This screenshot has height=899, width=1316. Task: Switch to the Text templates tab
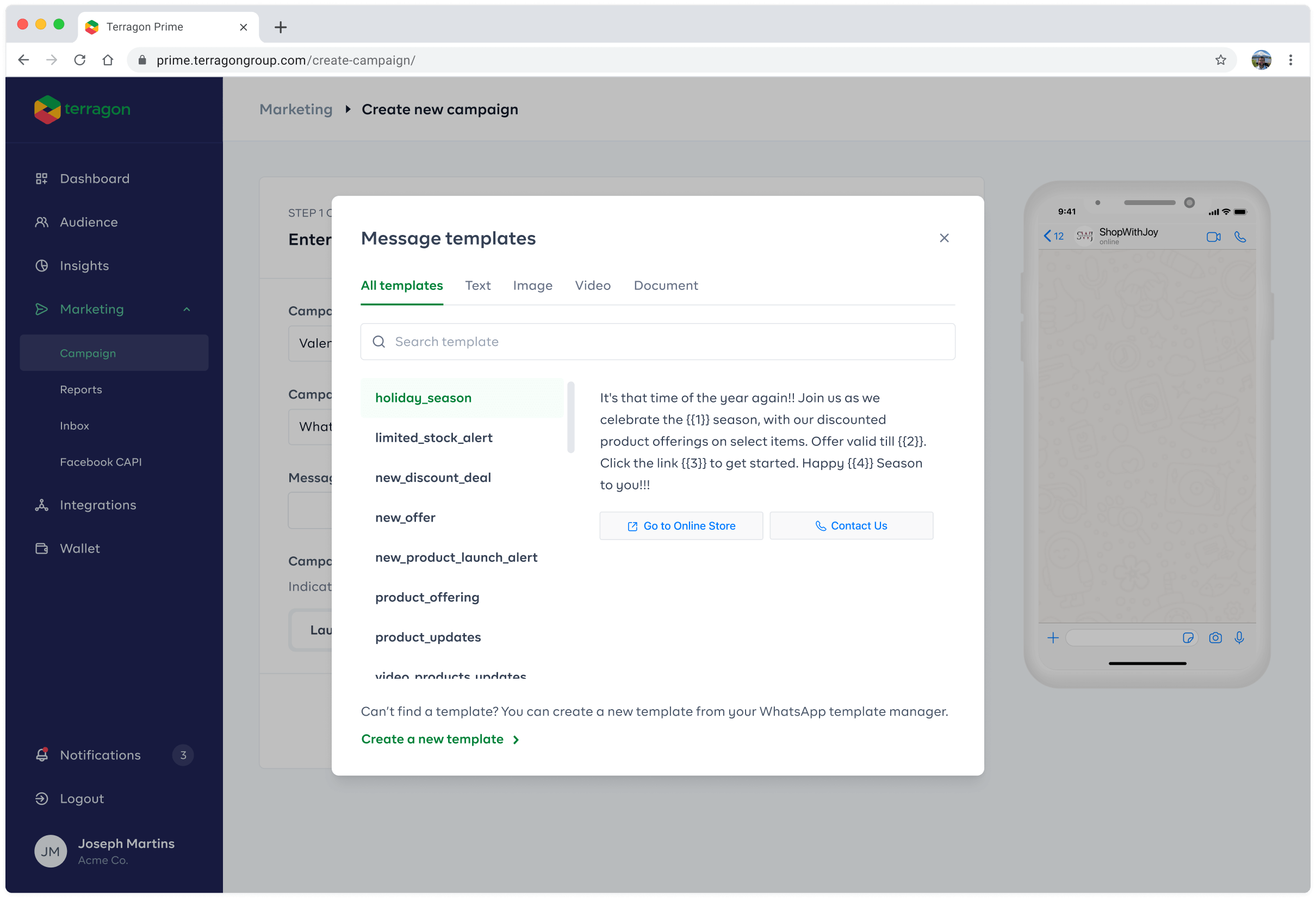tap(478, 286)
